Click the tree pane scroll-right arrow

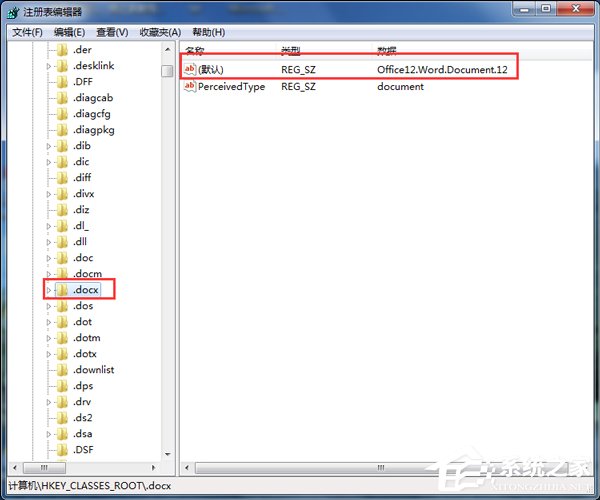(x=153, y=467)
